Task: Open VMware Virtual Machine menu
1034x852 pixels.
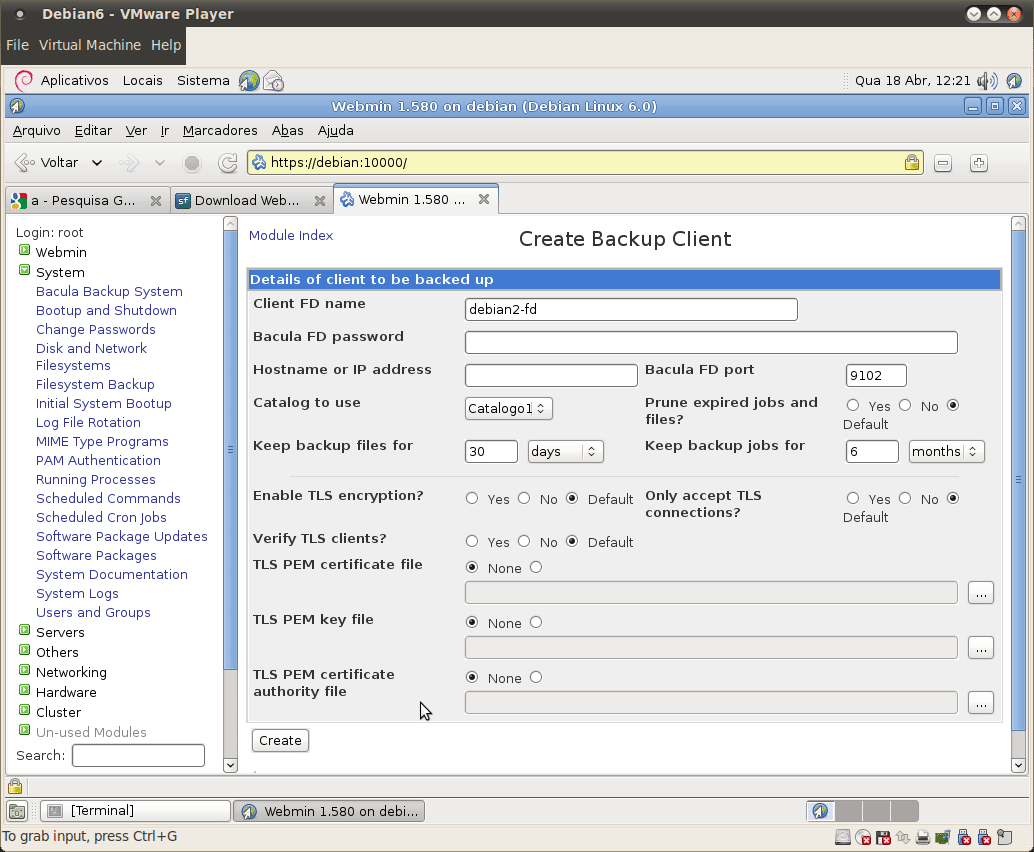Action: click(90, 45)
